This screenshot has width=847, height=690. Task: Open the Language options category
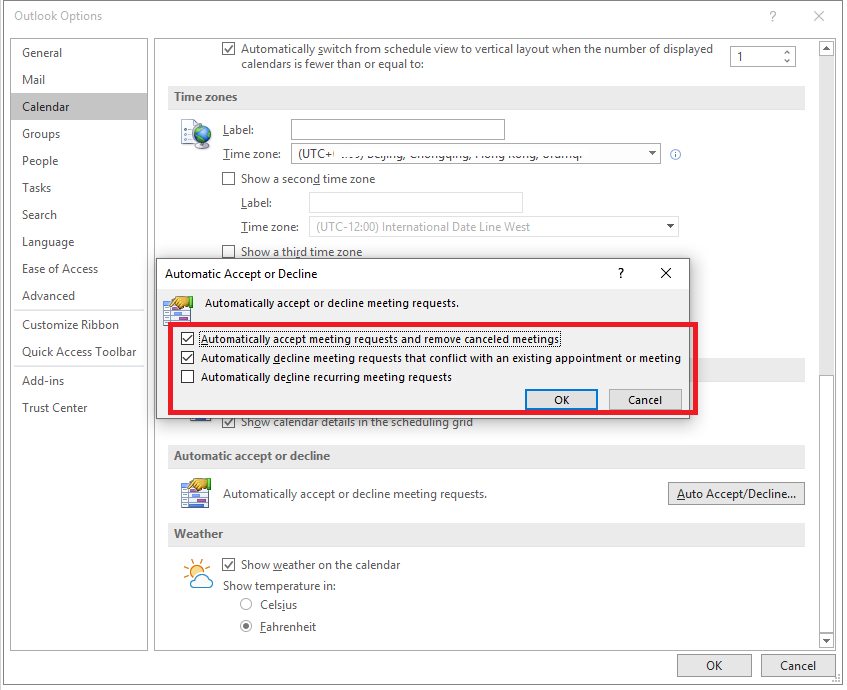[x=79, y=242]
